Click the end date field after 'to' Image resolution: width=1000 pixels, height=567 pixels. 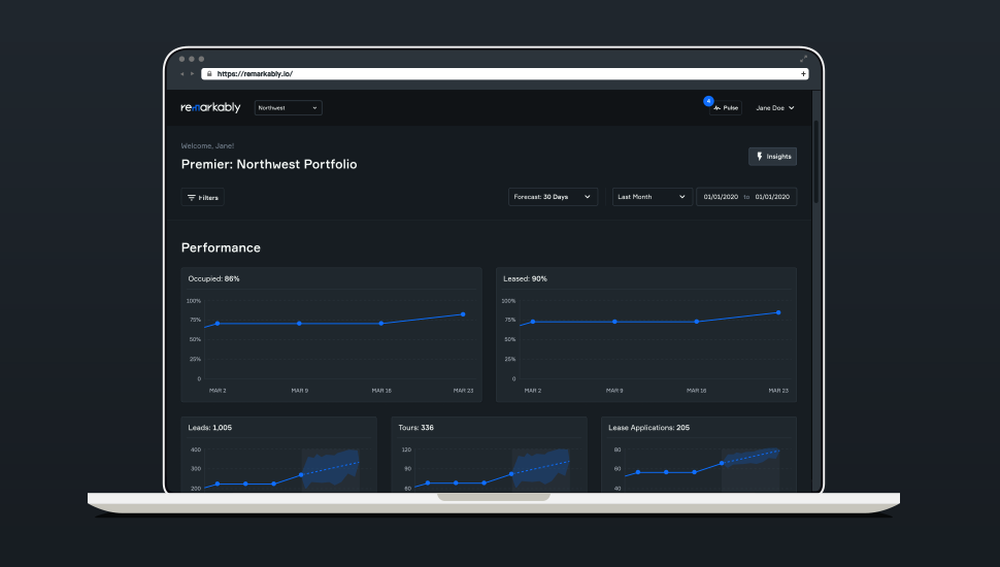(x=772, y=196)
